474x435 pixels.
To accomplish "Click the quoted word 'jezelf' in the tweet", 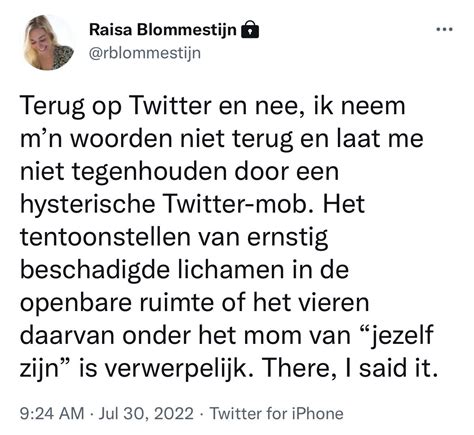I will click(399, 336).
